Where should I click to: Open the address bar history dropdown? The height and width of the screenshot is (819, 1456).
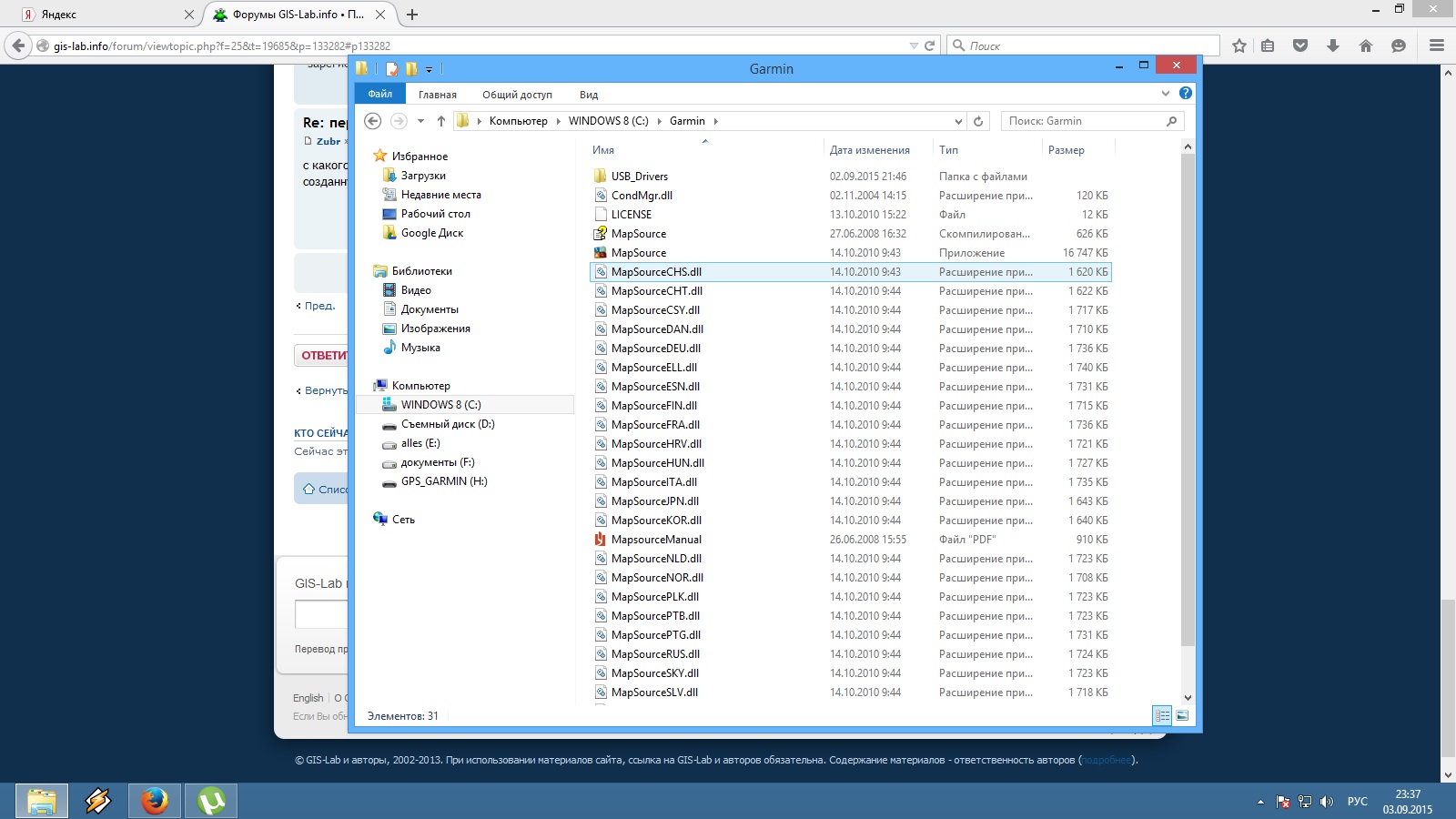click(x=958, y=121)
